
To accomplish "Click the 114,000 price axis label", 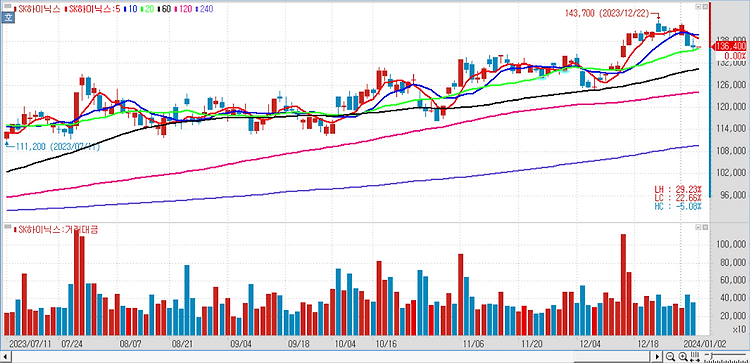I will (732, 129).
